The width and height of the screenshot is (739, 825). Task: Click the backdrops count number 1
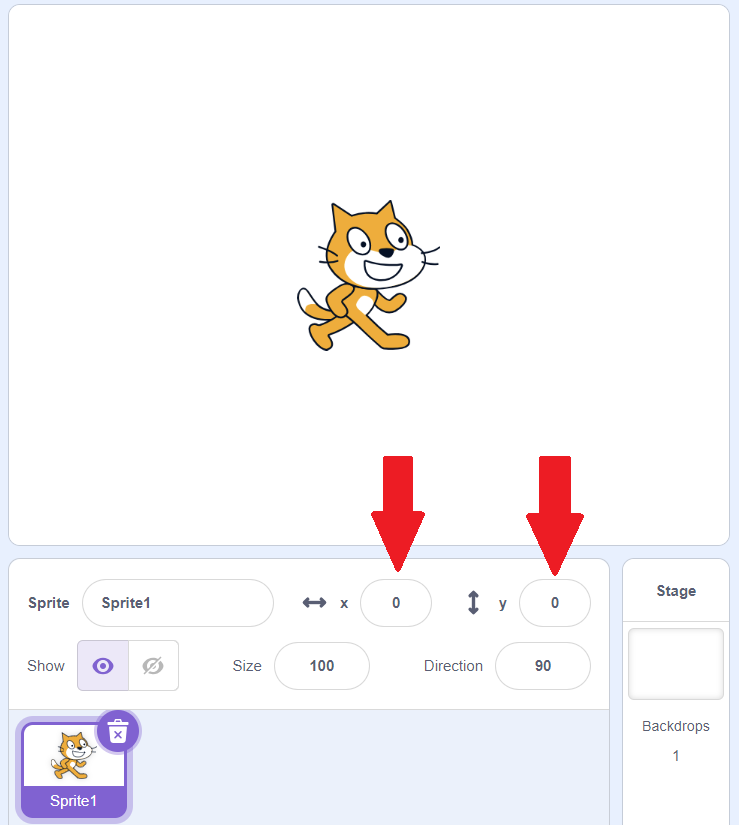click(x=676, y=756)
